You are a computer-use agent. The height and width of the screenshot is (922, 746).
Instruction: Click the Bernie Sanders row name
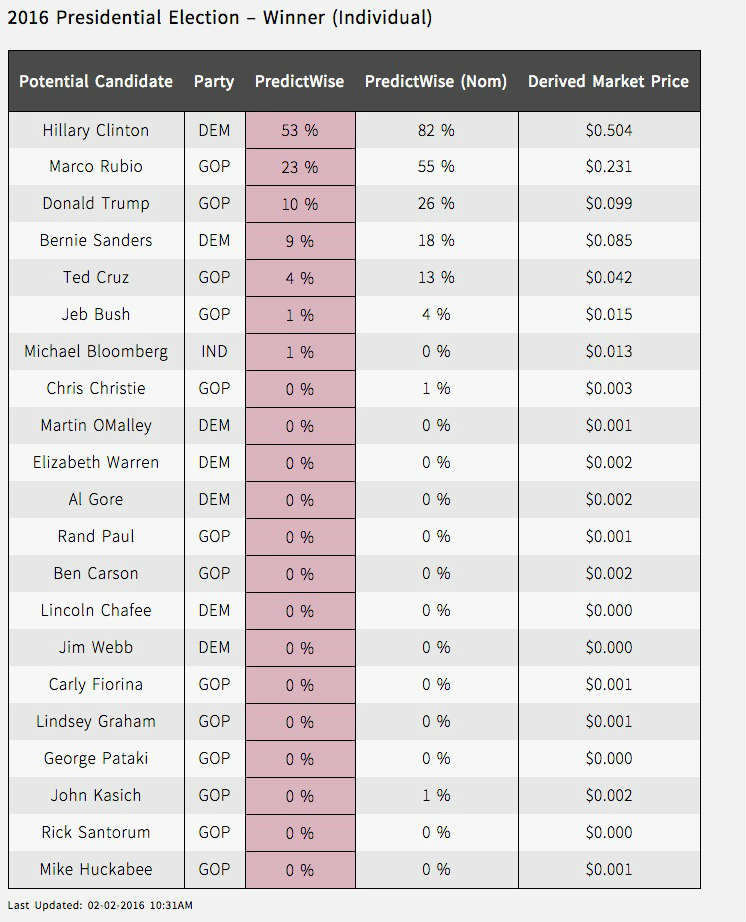[x=96, y=241]
